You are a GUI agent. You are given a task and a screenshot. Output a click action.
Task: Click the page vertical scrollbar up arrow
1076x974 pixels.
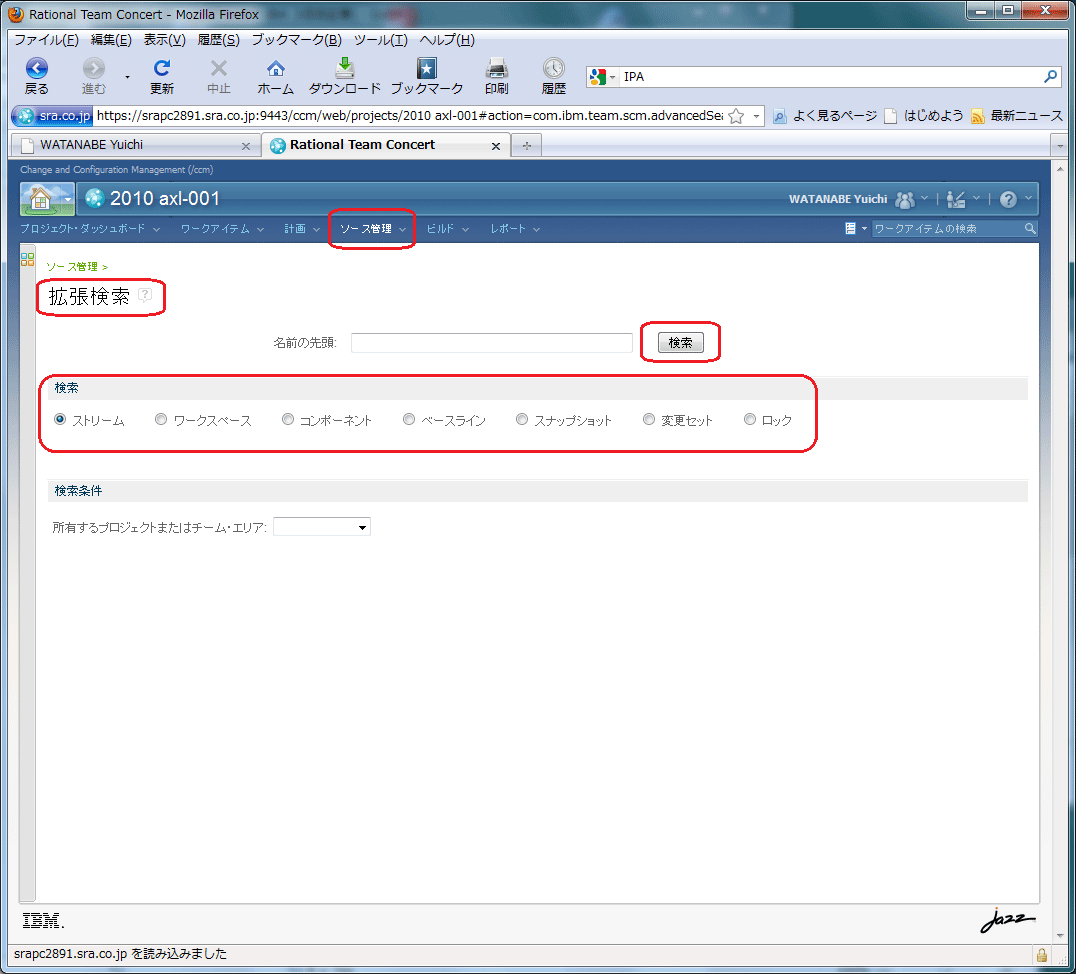point(1060,168)
